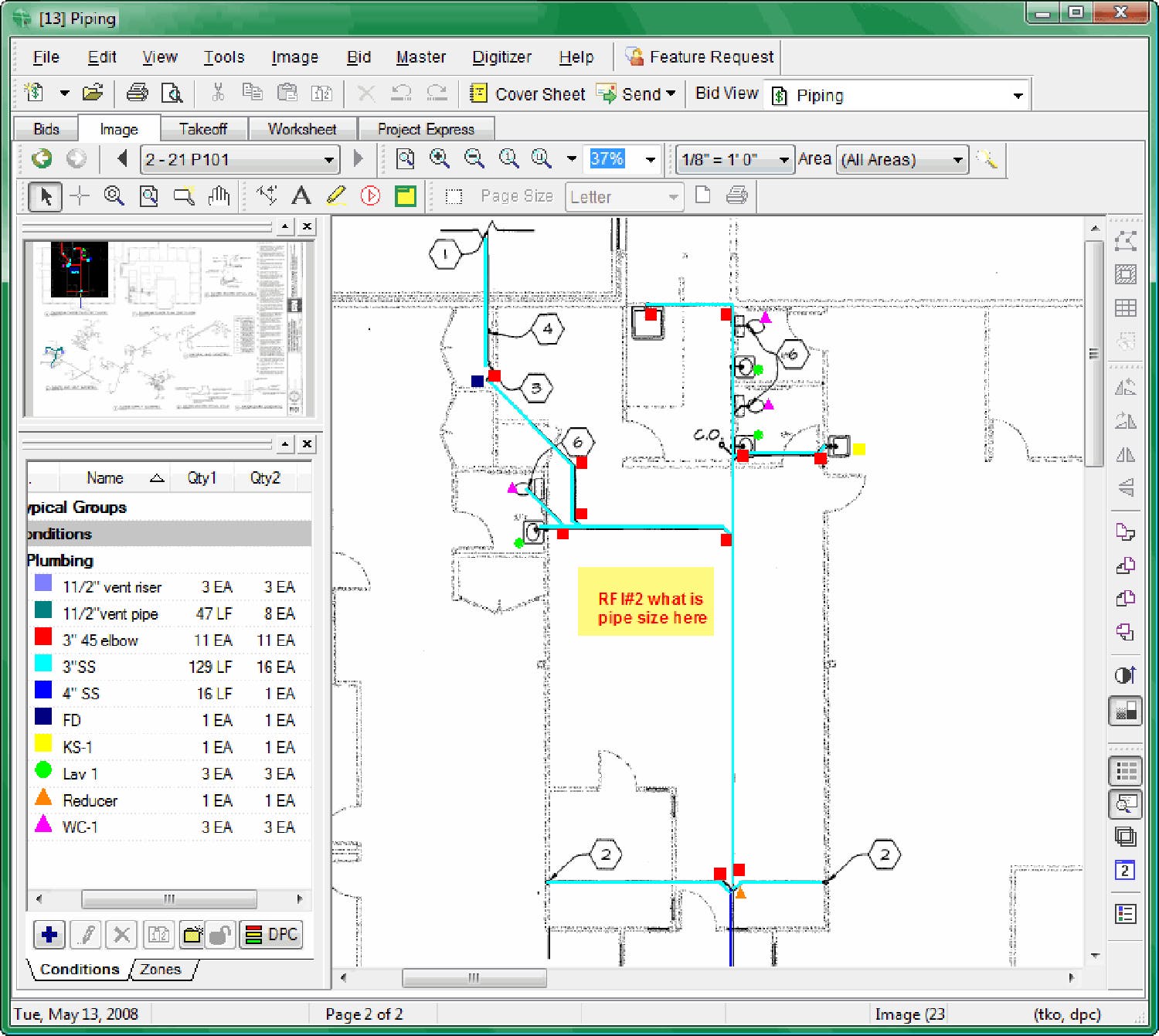Click the cyan 3"SS color swatch

(x=43, y=664)
